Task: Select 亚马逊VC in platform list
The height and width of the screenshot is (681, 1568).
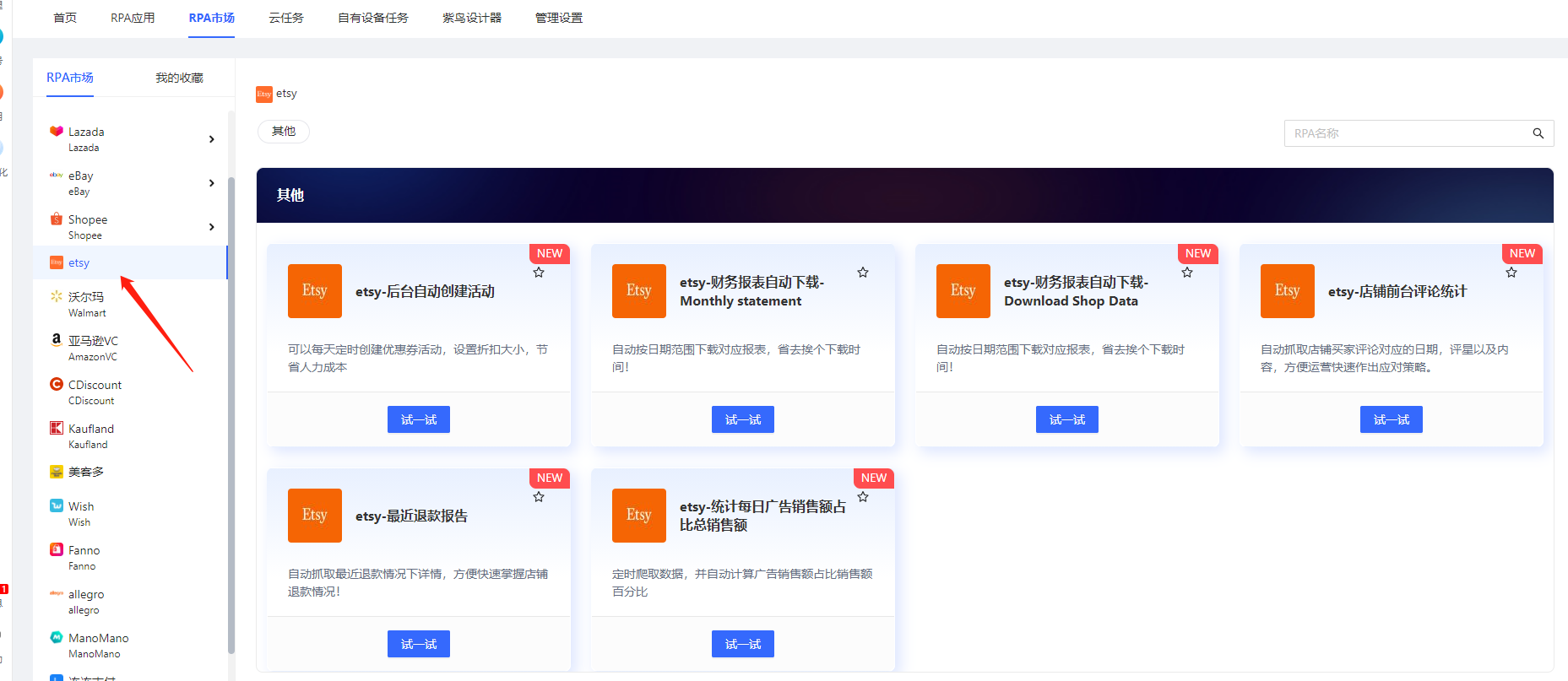Action: pyautogui.click(x=130, y=348)
